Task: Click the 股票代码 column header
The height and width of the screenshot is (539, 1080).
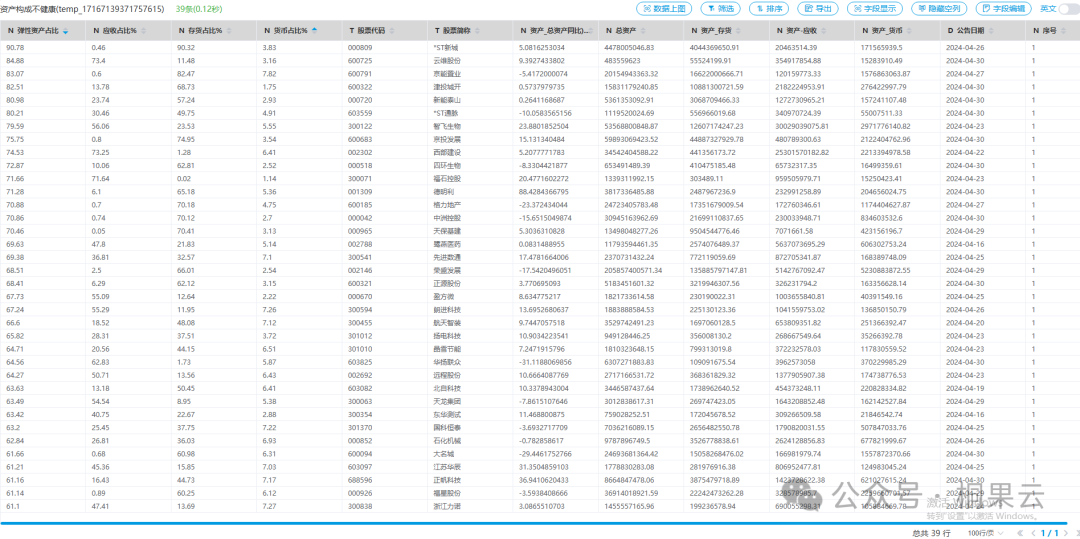Action: pos(376,31)
